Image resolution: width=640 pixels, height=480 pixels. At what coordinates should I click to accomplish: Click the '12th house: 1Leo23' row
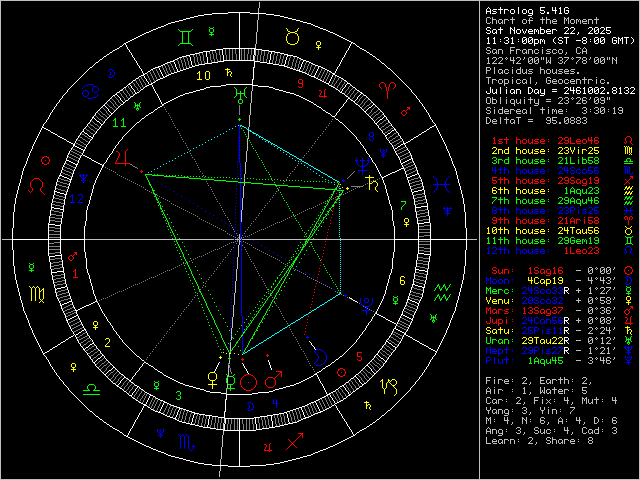[542, 251]
